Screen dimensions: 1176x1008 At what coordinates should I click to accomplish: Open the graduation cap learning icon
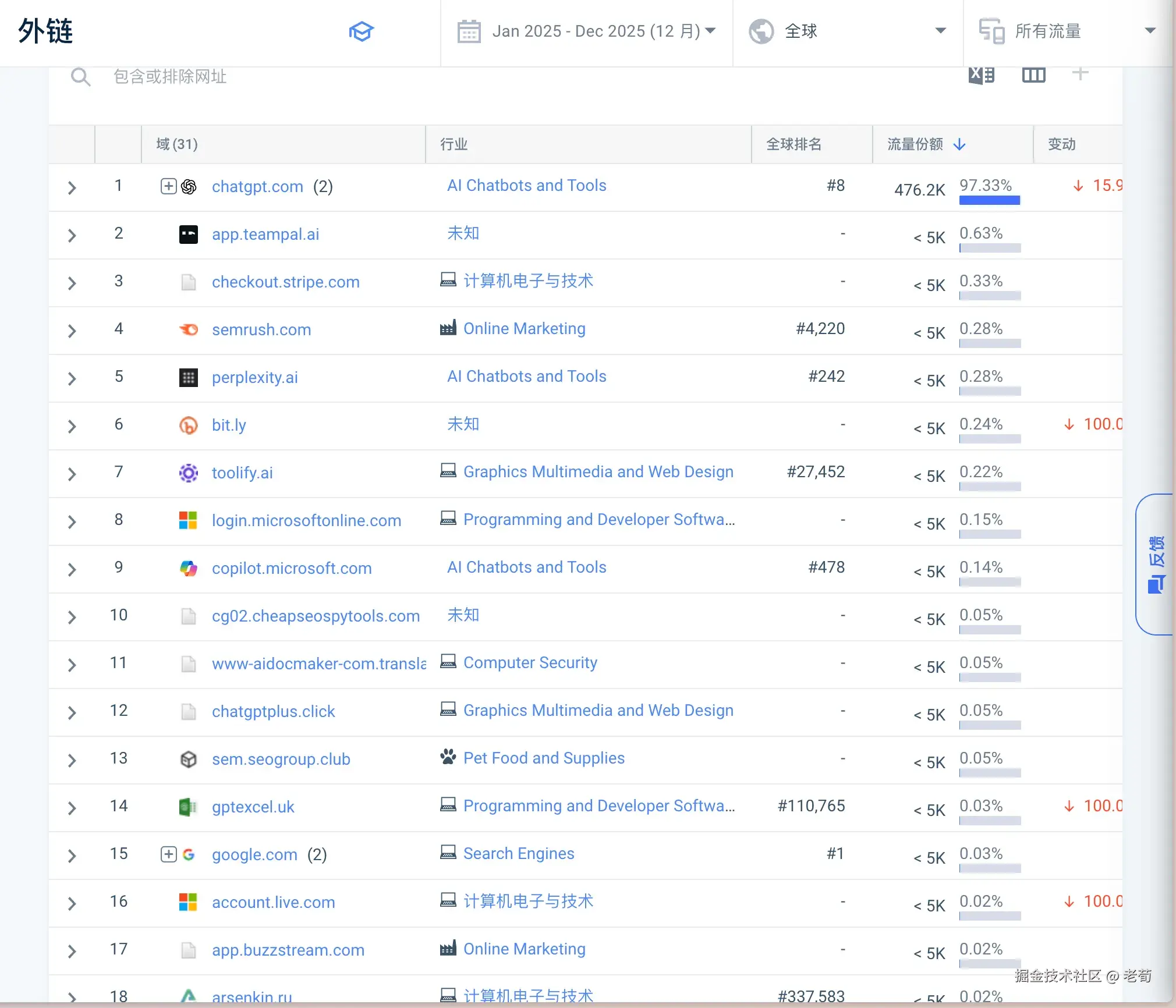point(361,31)
